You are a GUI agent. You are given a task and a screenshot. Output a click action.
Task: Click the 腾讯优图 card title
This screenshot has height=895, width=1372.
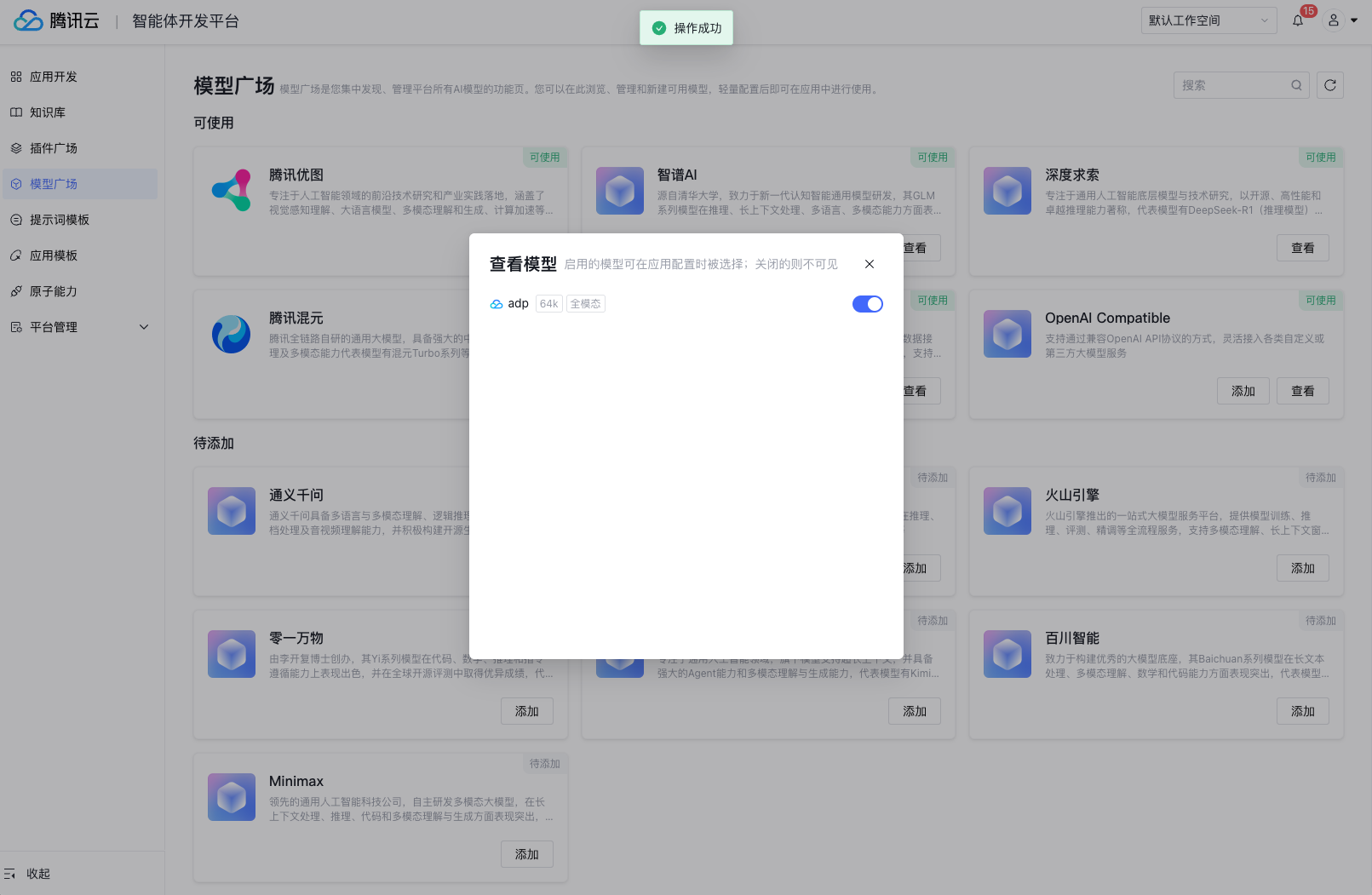pos(296,175)
